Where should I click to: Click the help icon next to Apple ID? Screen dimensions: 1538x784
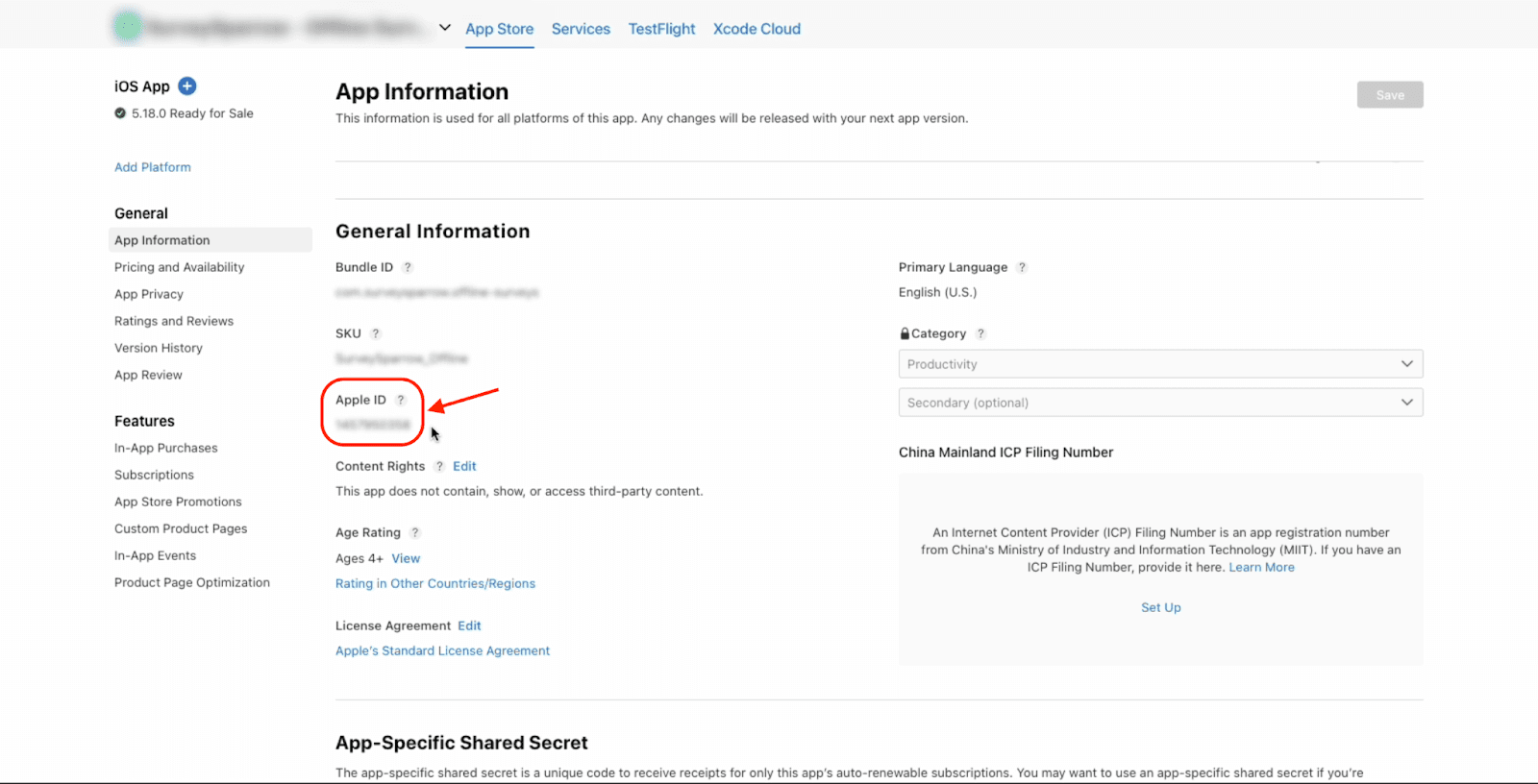401,400
